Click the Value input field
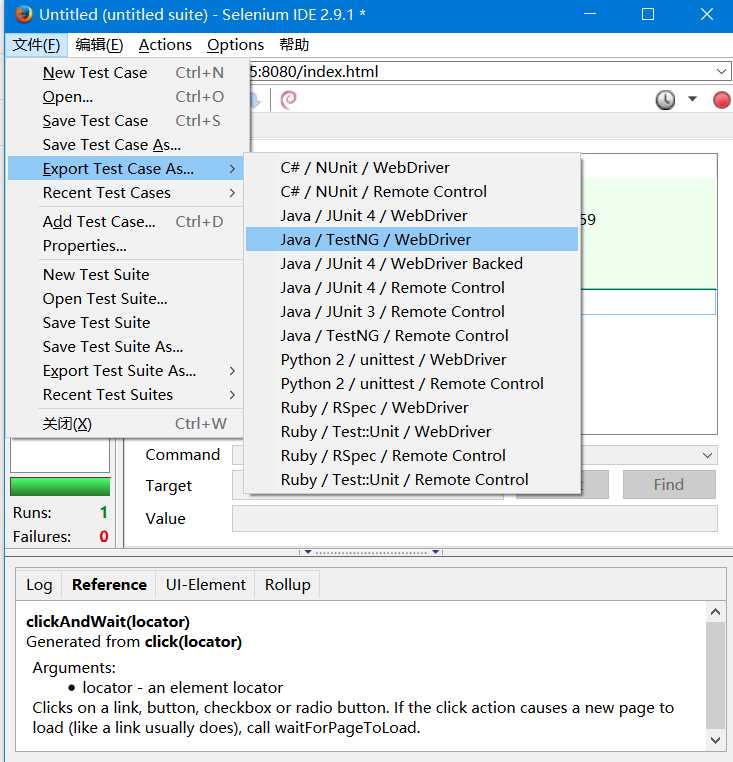733x762 pixels. click(x=474, y=519)
